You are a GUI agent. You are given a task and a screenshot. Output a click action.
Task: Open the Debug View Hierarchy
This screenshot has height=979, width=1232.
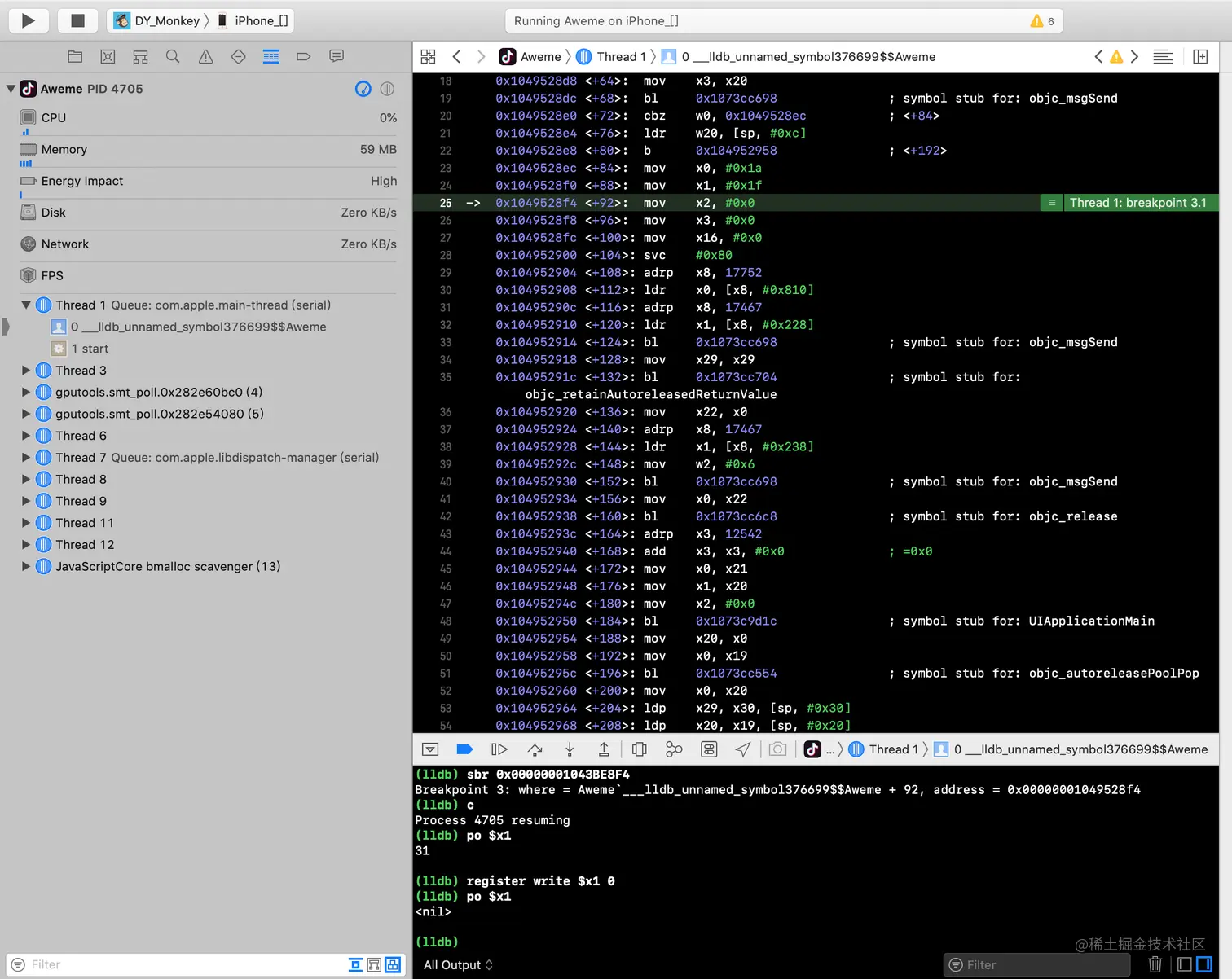coord(640,749)
